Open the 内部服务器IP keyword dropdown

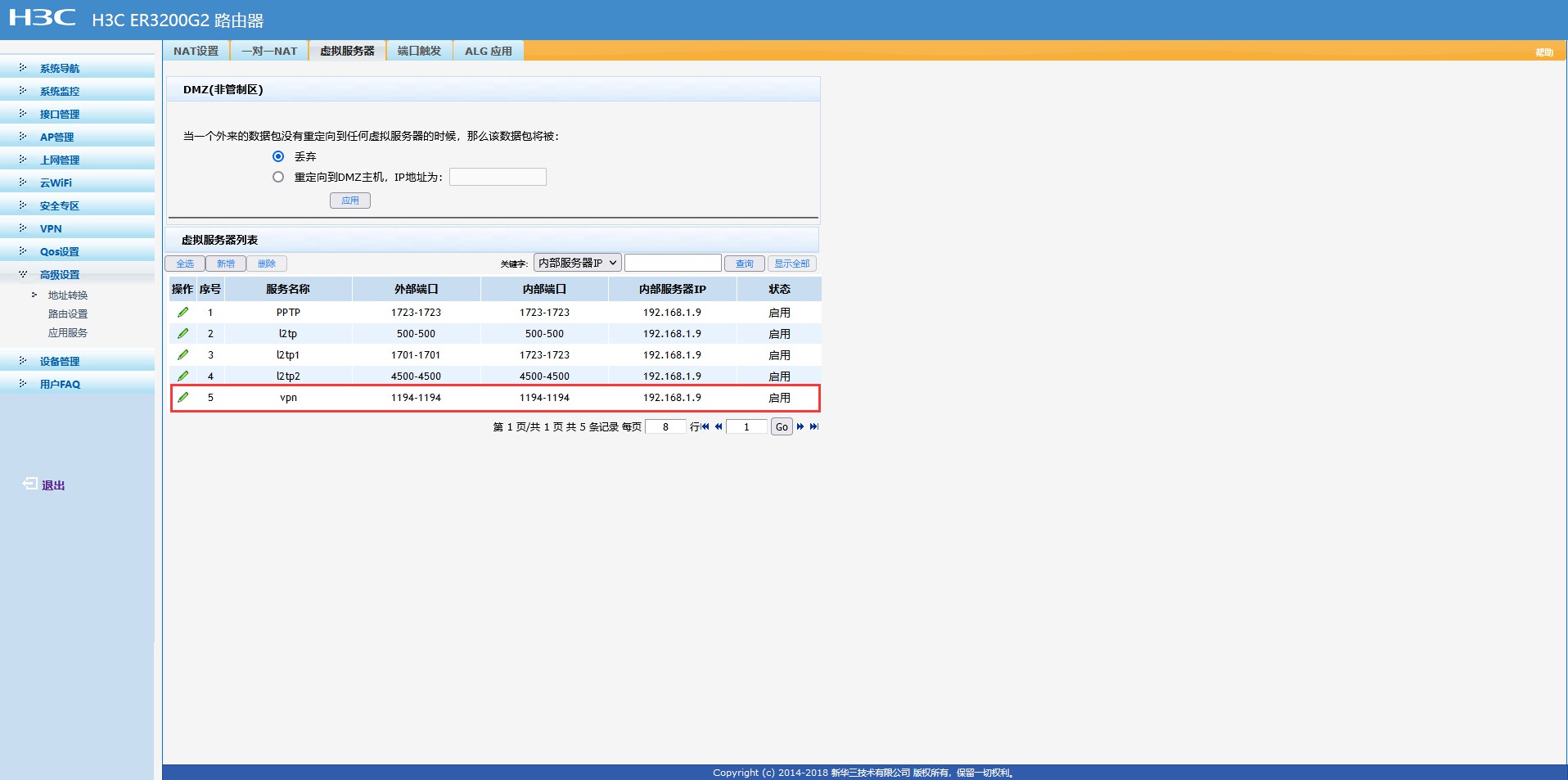click(x=577, y=263)
